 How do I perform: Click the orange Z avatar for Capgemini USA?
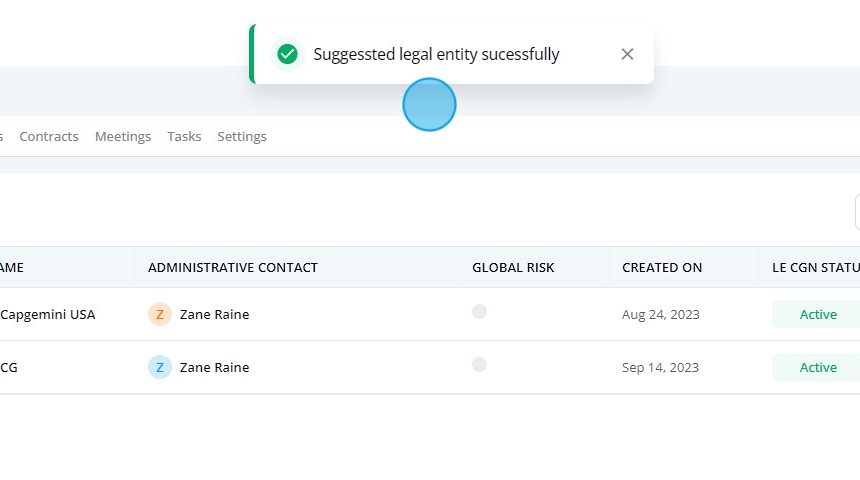[160, 314]
